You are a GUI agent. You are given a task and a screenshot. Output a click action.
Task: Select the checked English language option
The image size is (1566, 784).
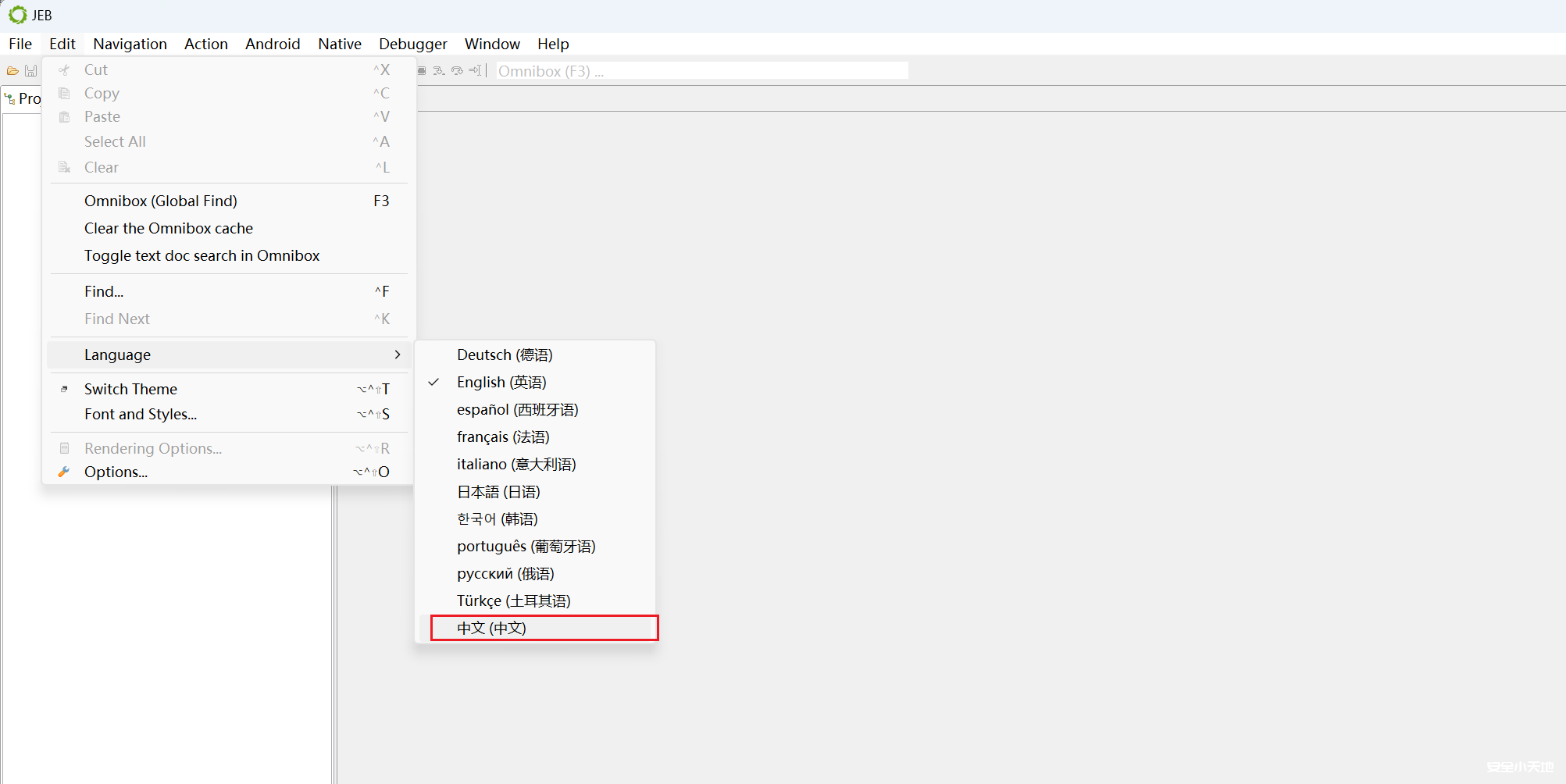(x=501, y=383)
